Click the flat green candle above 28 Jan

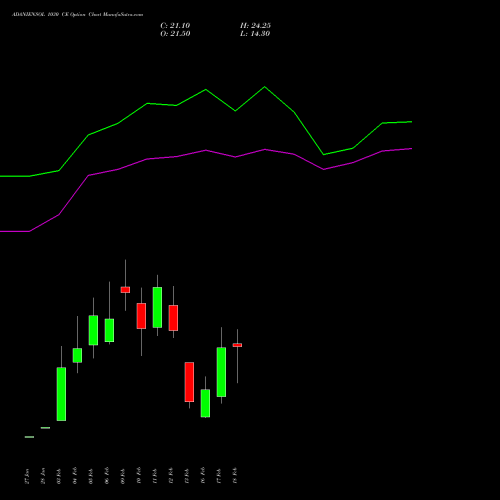[x=45, y=428]
